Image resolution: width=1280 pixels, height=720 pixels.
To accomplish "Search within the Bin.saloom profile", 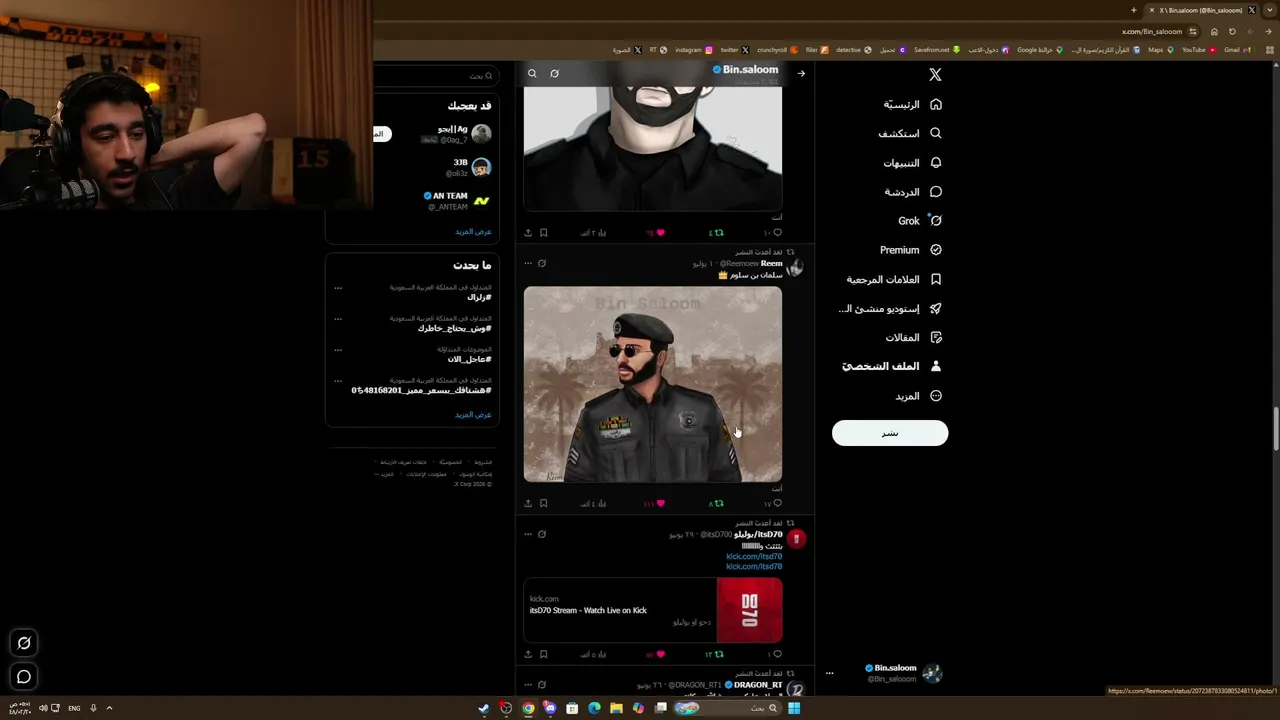I will tap(532, 73).
